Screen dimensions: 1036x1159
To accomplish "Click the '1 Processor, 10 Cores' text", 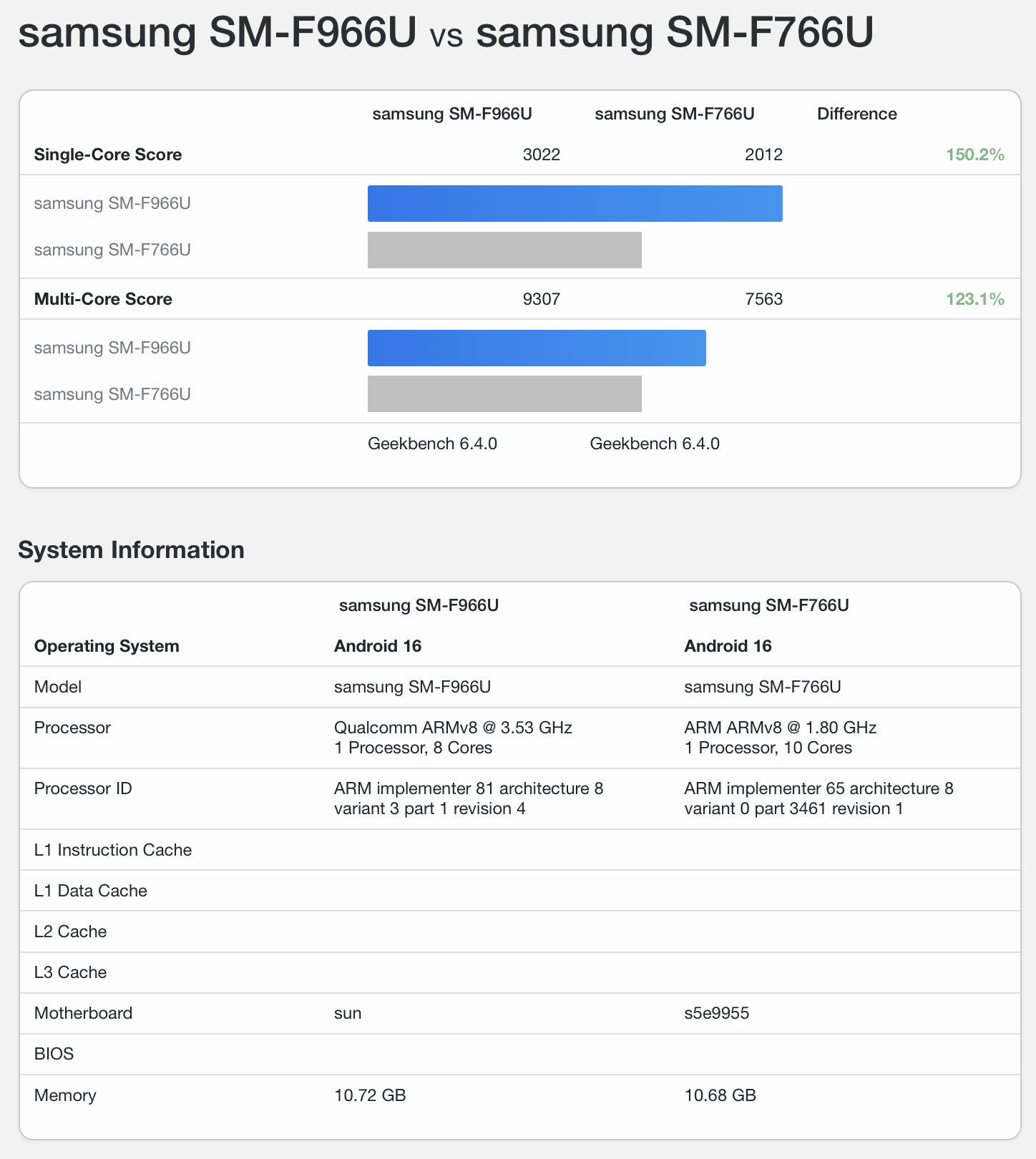I will [768, 748].
